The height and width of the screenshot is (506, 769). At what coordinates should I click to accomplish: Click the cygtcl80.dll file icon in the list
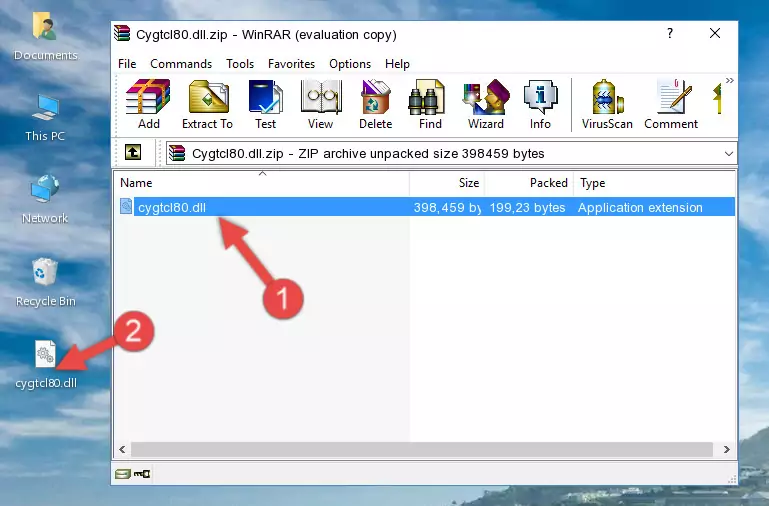(x=126, y=206)
